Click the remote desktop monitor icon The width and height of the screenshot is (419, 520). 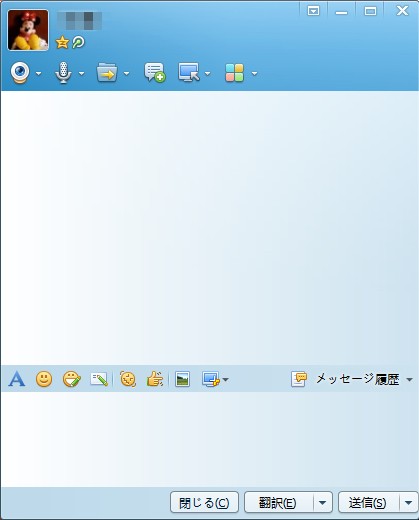189,72
